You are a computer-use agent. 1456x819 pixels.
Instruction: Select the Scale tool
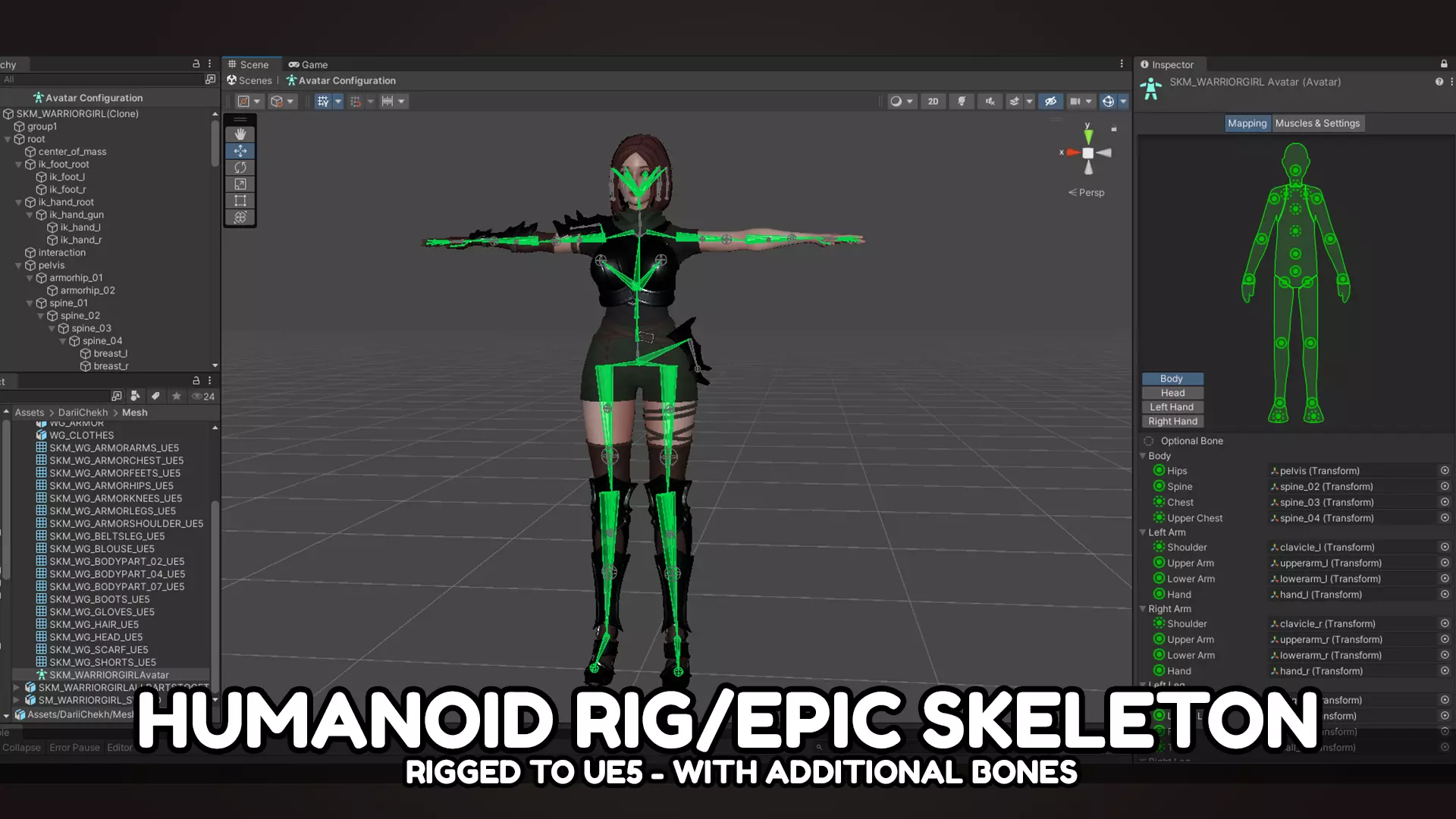coord(240,184)
